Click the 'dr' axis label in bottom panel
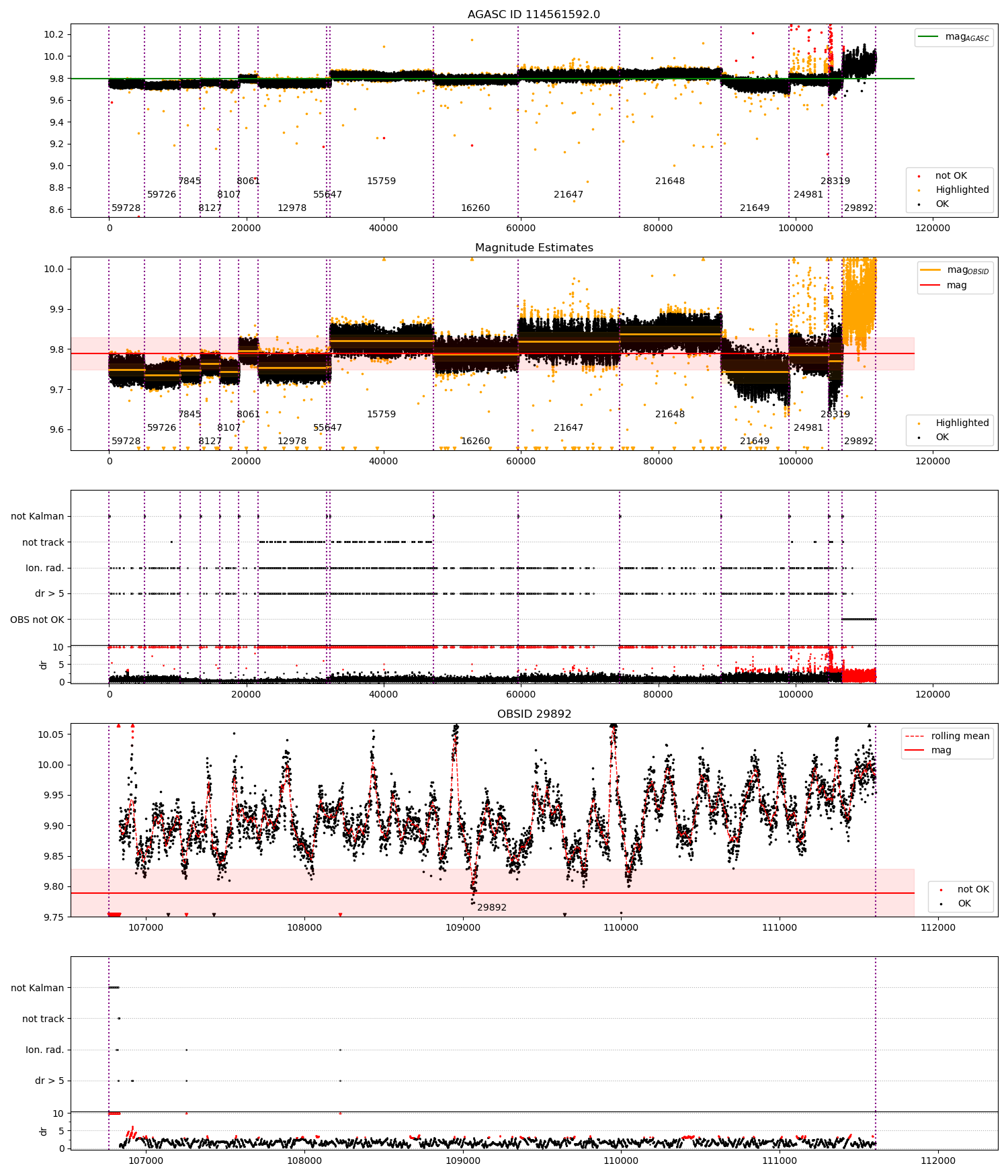 coord(44,1132)
